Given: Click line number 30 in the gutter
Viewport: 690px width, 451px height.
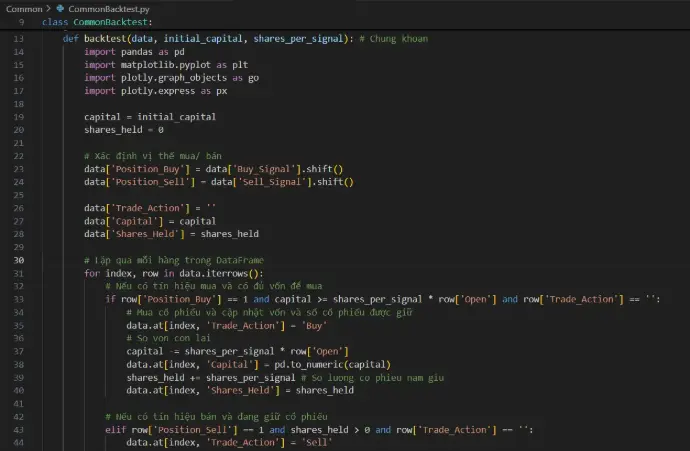Looking at the screenshot, I should click(18, 260).
